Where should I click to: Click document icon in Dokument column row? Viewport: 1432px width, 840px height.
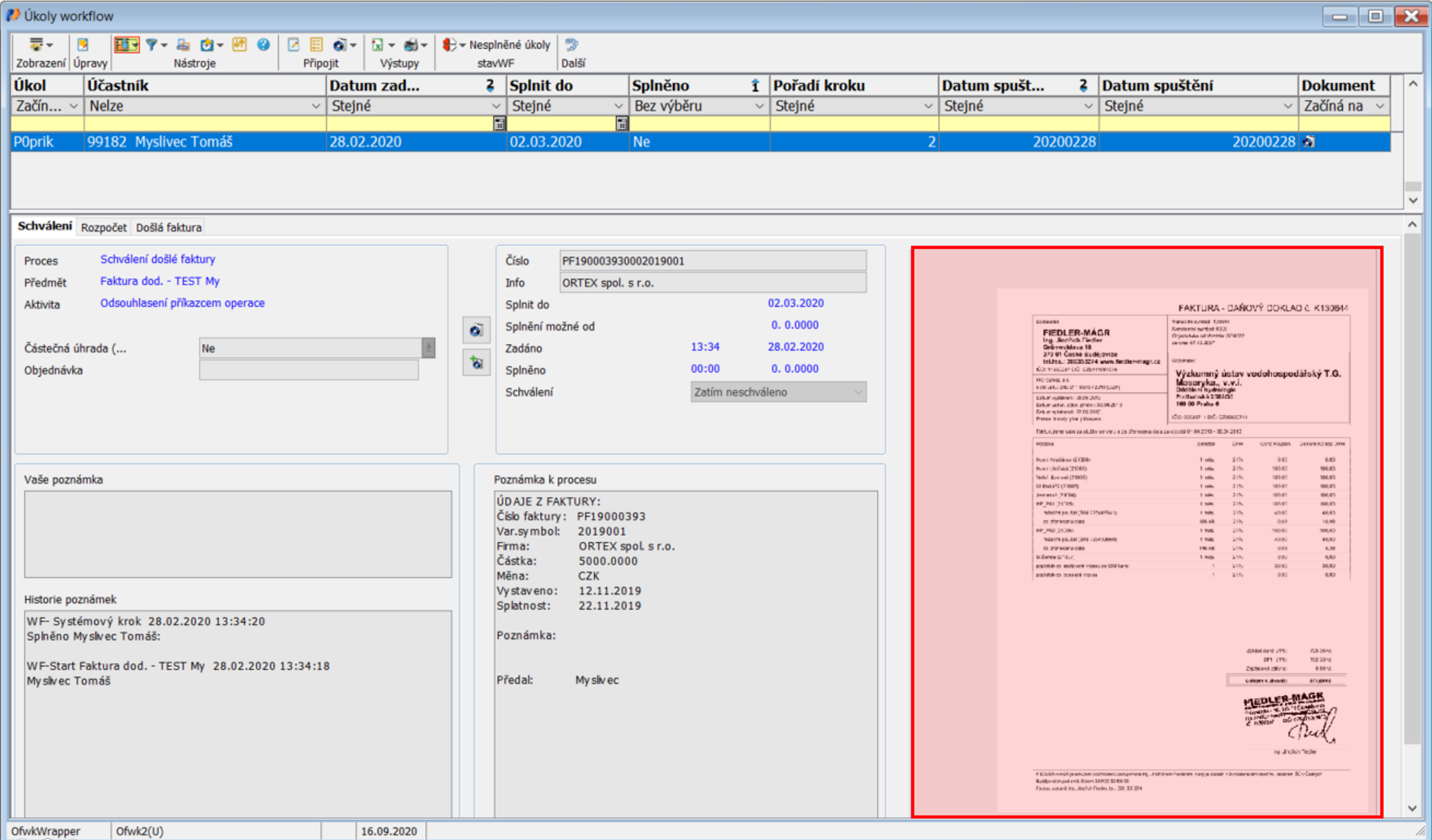coord(1309,142)
